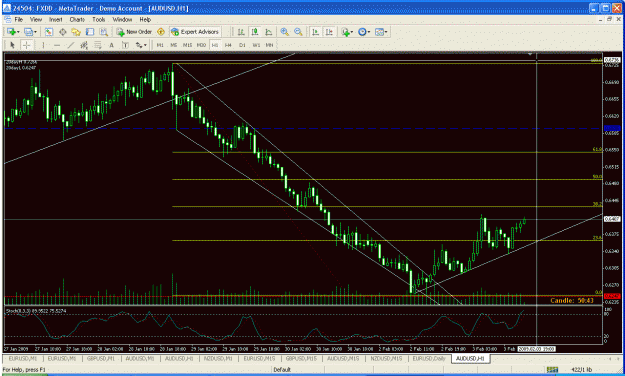Switch chart to line chart style

(x=269, y=32)
